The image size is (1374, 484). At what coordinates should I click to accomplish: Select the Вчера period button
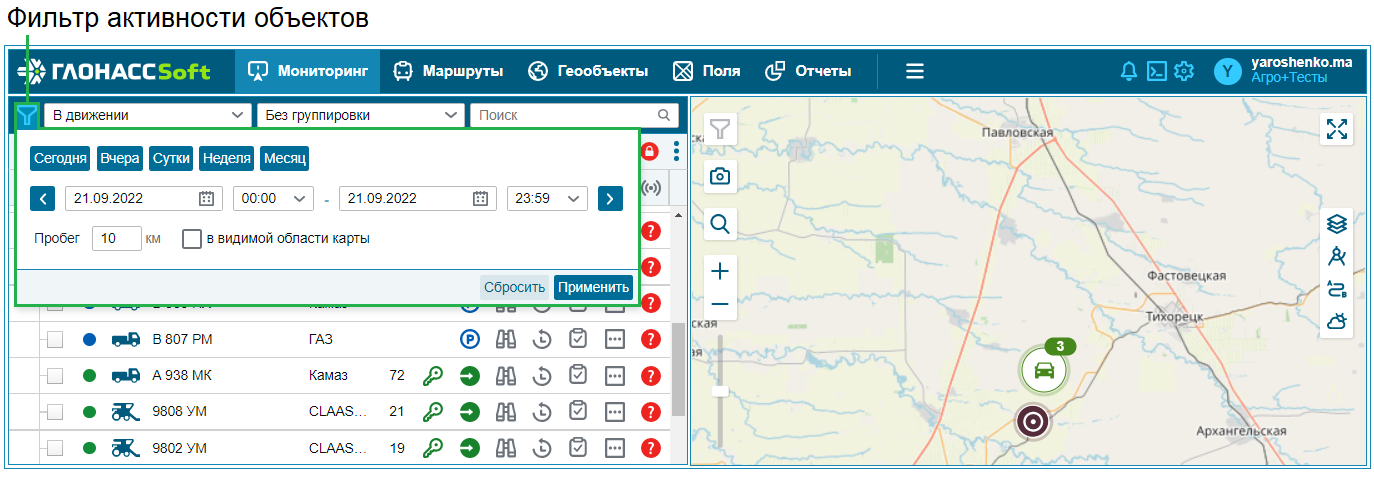point(120,159)
